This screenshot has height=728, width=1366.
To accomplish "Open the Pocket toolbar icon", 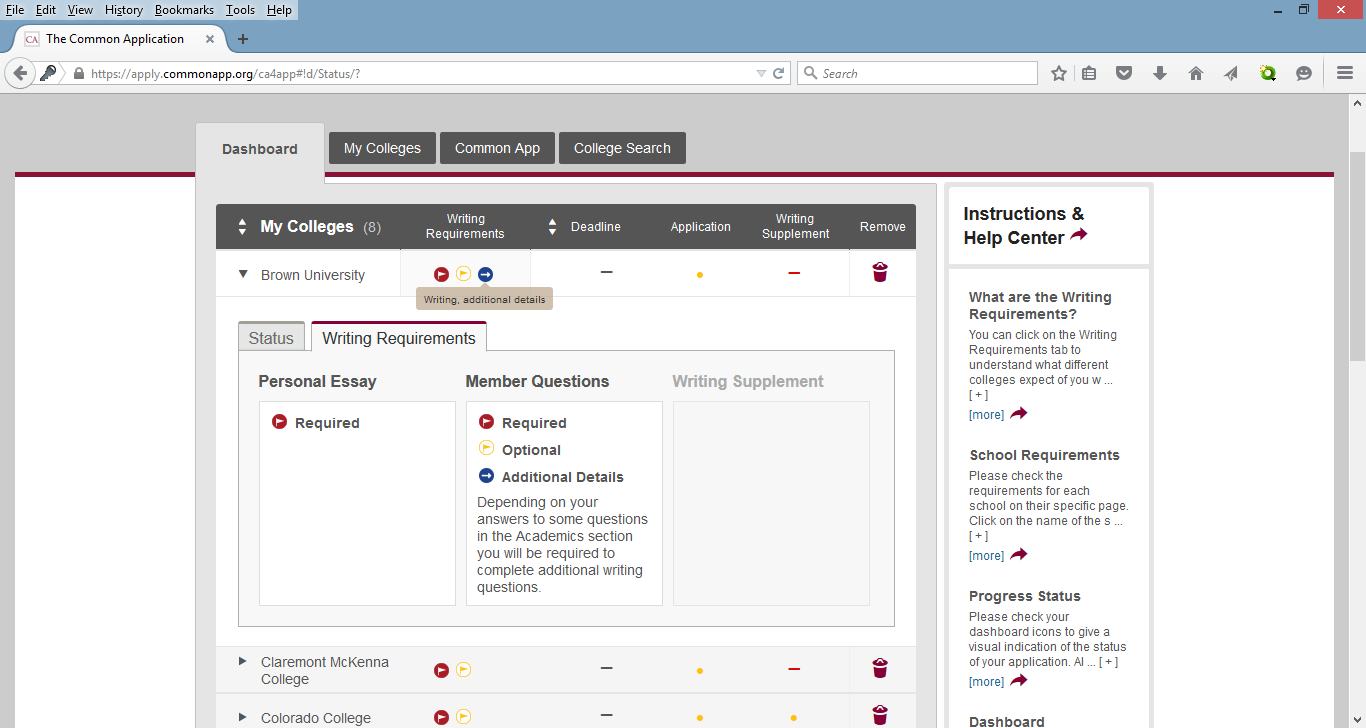I will pyautogui.click(x=1124, y=73).
